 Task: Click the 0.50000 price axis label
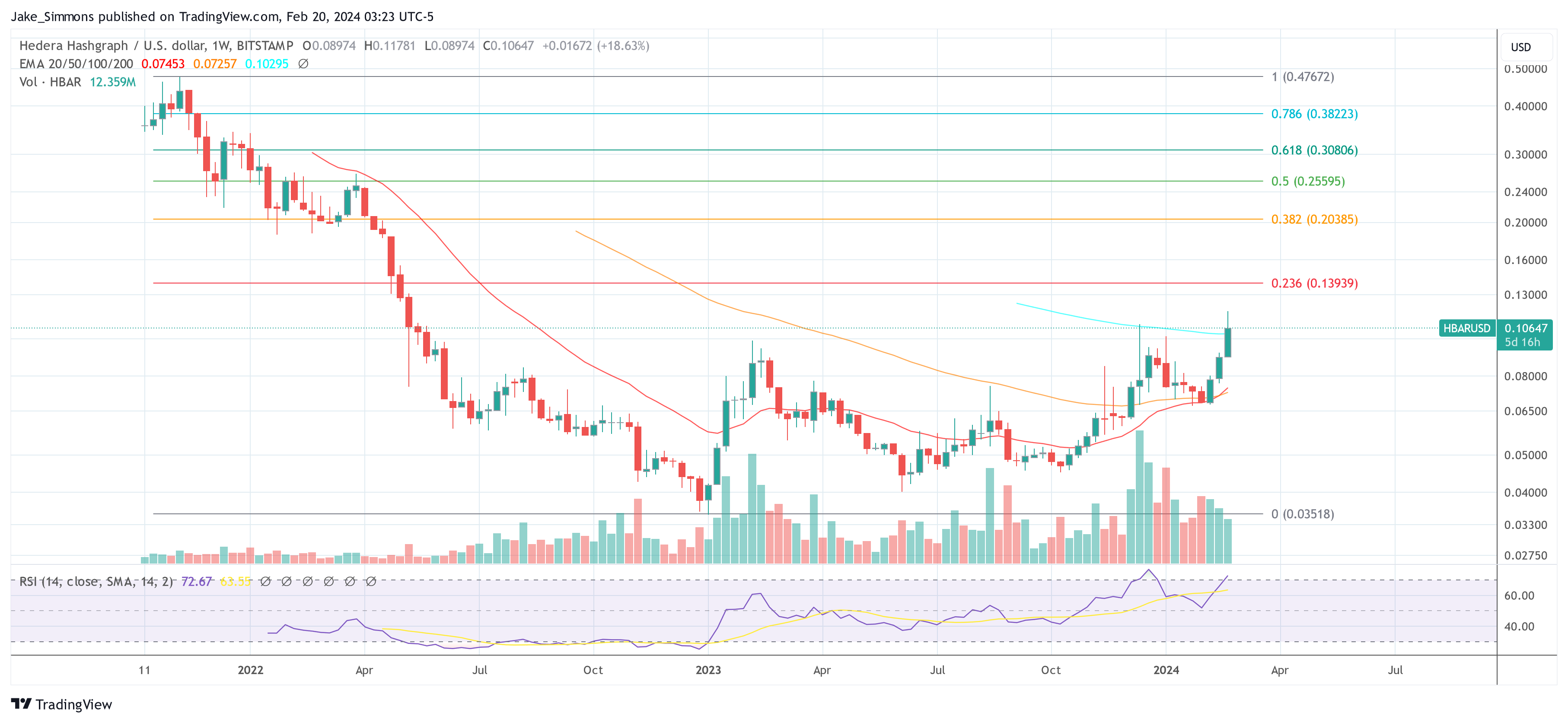pyautogui.click(x=1525, y=70)
